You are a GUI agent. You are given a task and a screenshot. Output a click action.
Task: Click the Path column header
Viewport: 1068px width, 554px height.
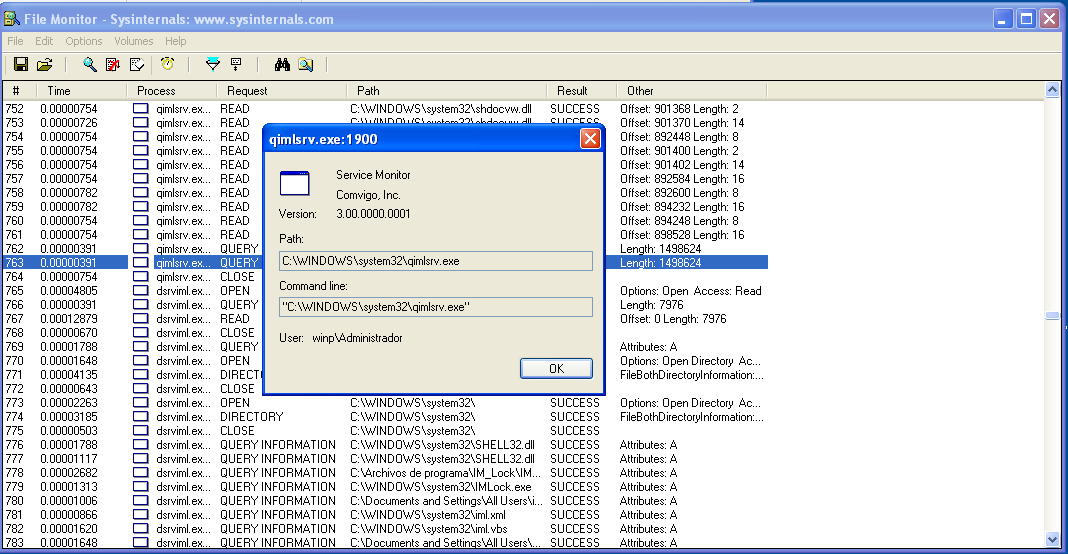(447, 91)
